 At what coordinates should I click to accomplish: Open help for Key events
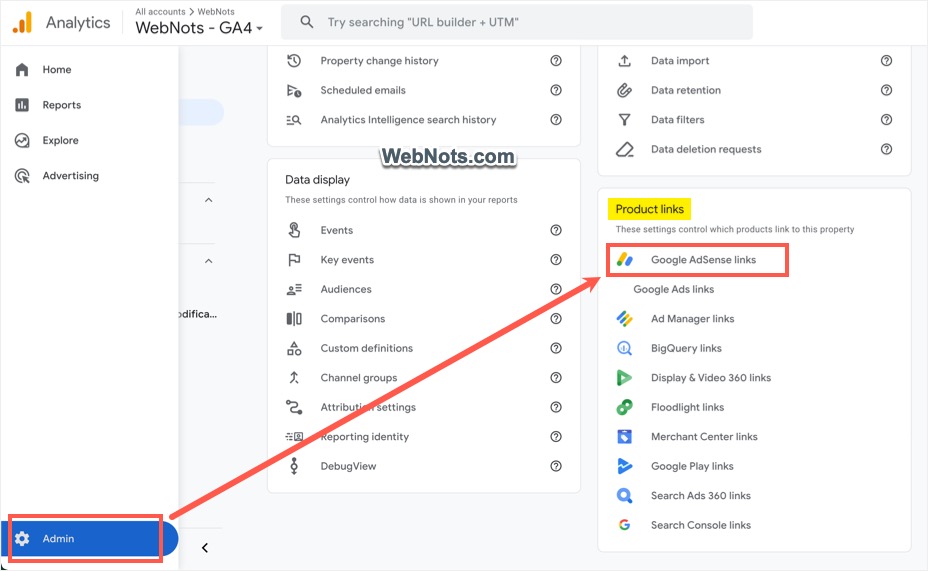coord(556,260)
